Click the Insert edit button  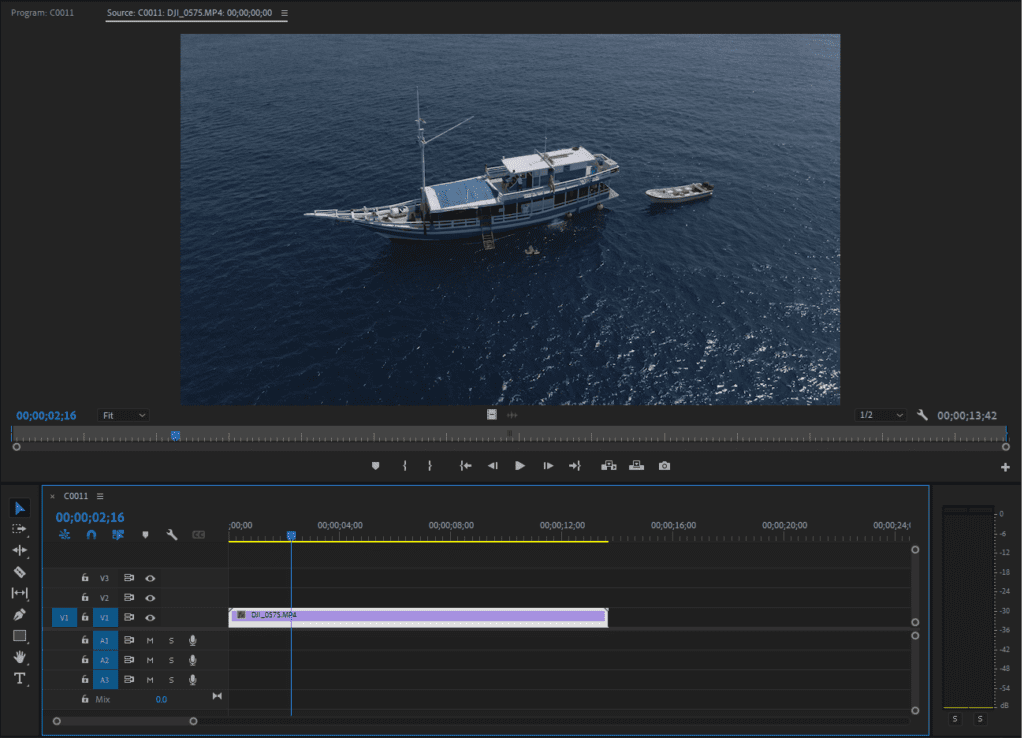click(x=609, y=466)
